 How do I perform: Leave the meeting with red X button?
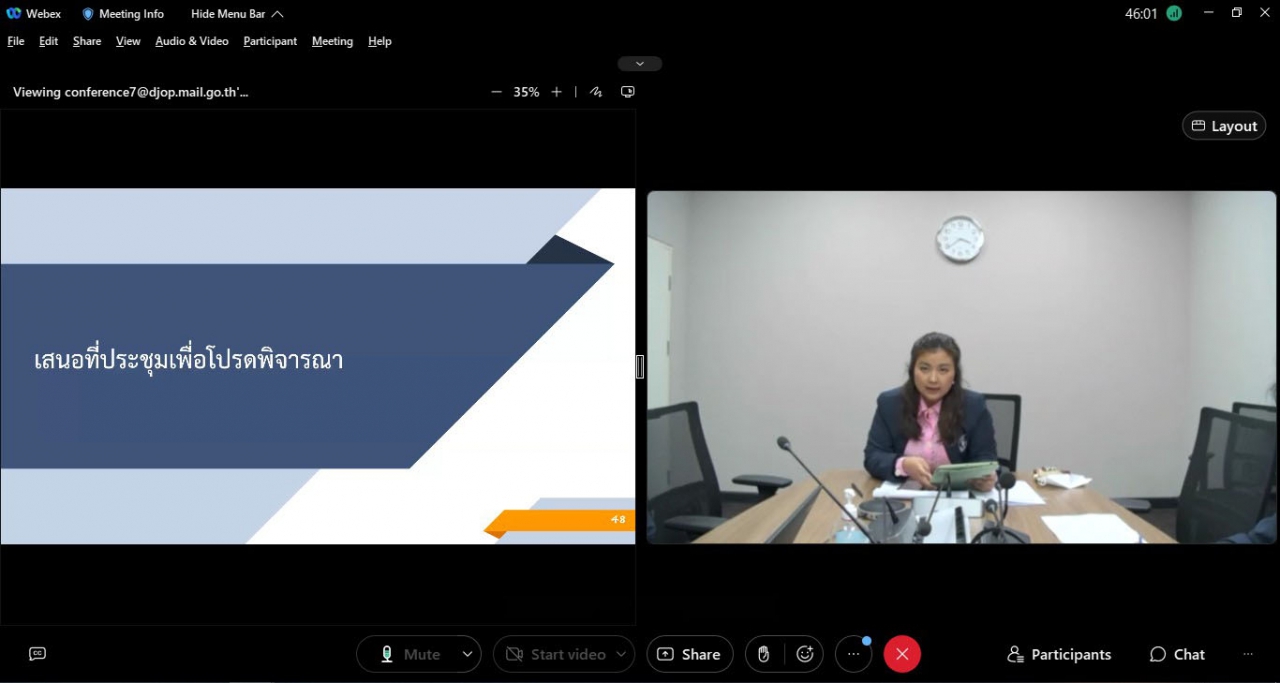[x=902, y=654]
